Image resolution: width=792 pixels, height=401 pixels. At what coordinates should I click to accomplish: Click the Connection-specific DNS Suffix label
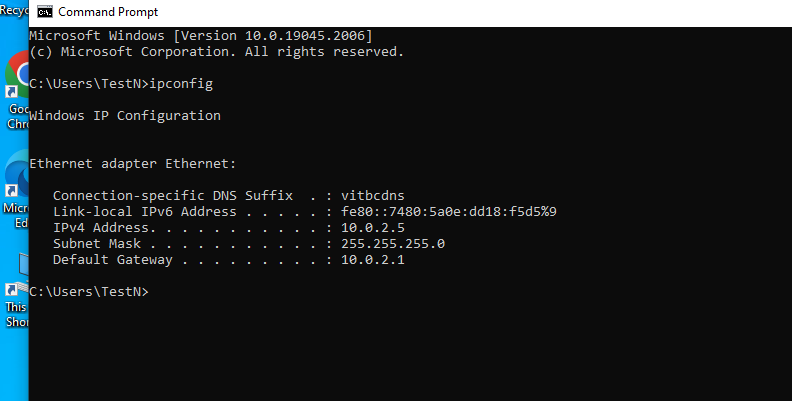point(172,196)
